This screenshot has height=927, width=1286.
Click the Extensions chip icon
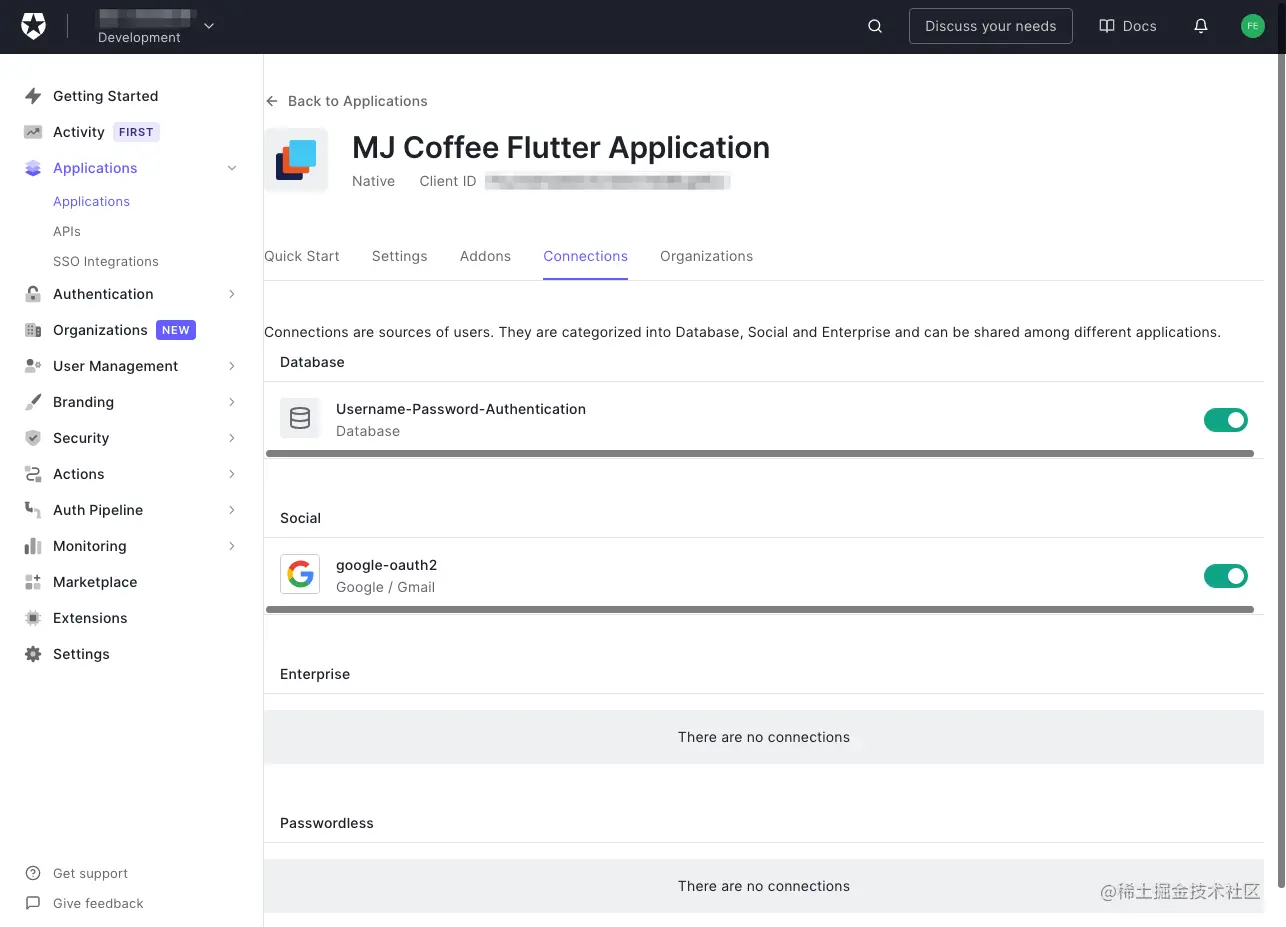(33, 618)
